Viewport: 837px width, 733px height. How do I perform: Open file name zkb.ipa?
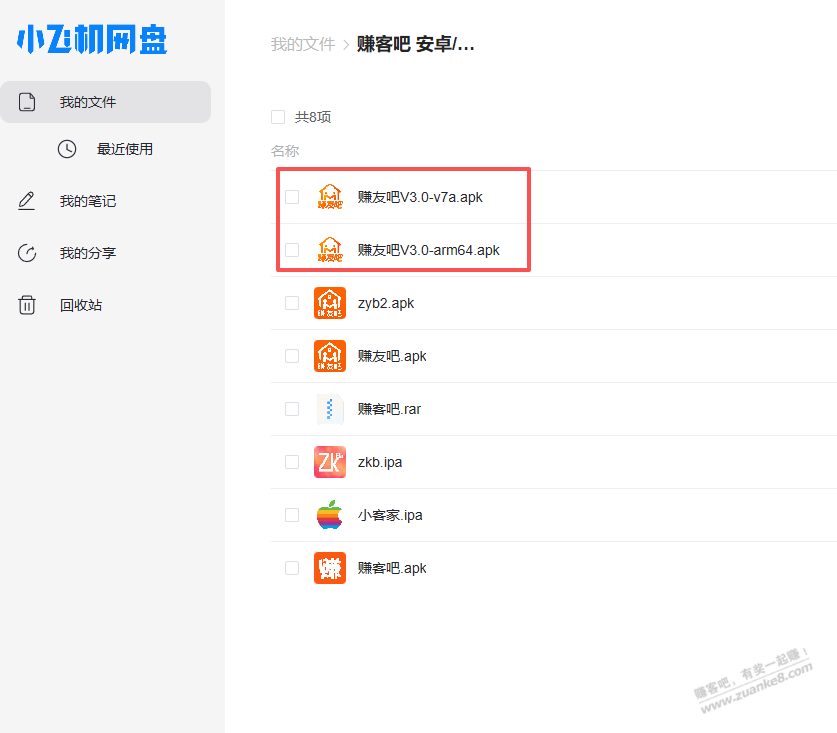coord(380,462)
